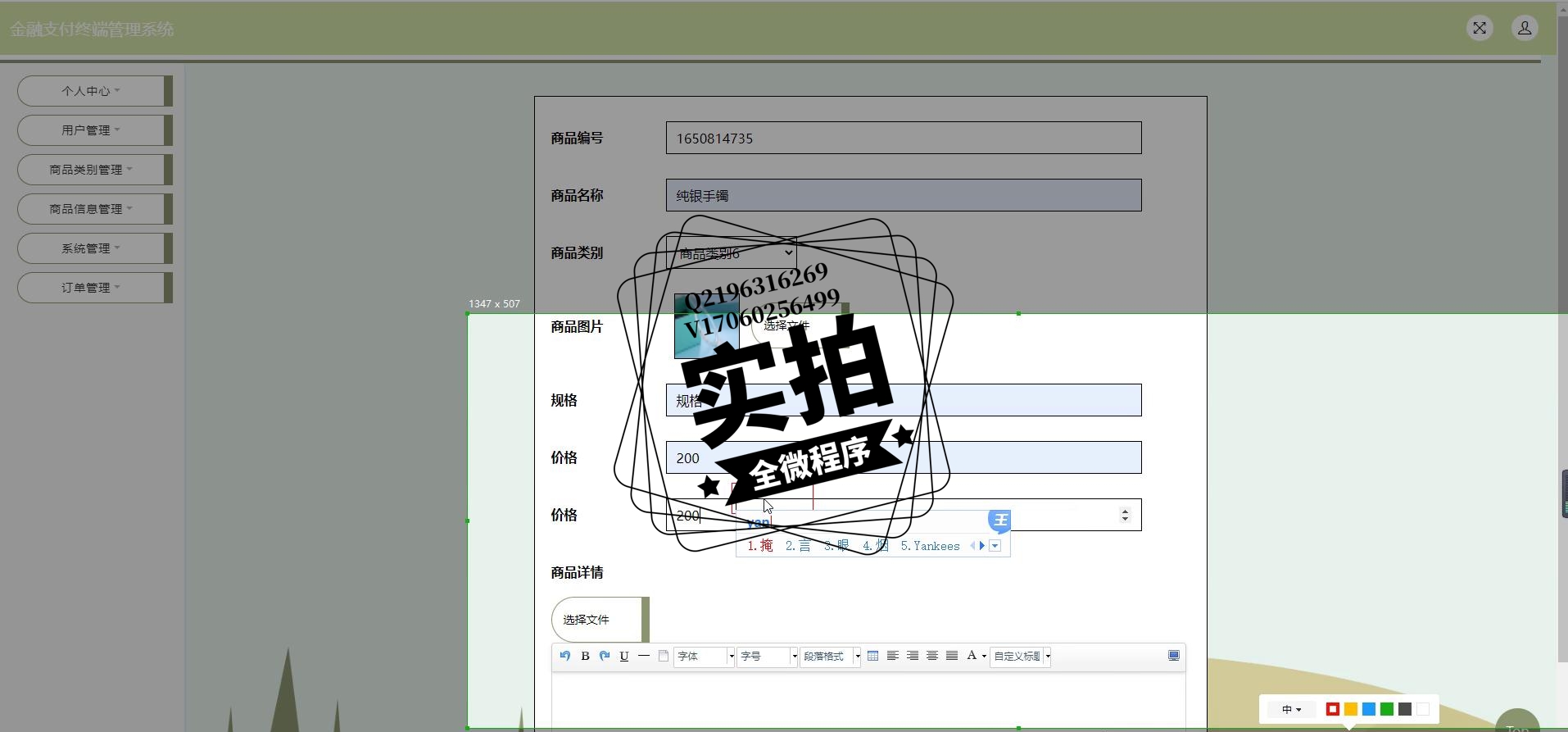
Task: Click inside rich text editor body
Action: pos(868,701)
